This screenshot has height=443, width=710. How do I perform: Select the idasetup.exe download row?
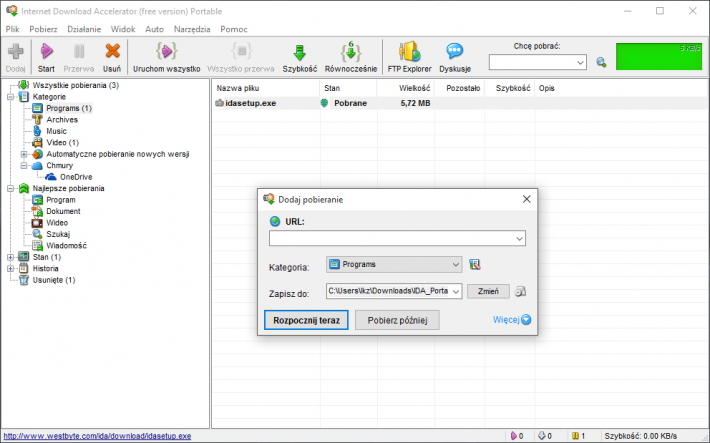point(460,103)
